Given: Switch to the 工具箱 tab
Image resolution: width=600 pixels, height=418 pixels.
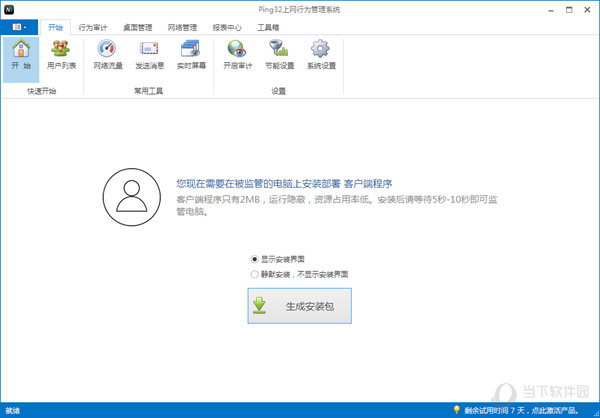Looking at the screenshot, I should pos(268,28).
